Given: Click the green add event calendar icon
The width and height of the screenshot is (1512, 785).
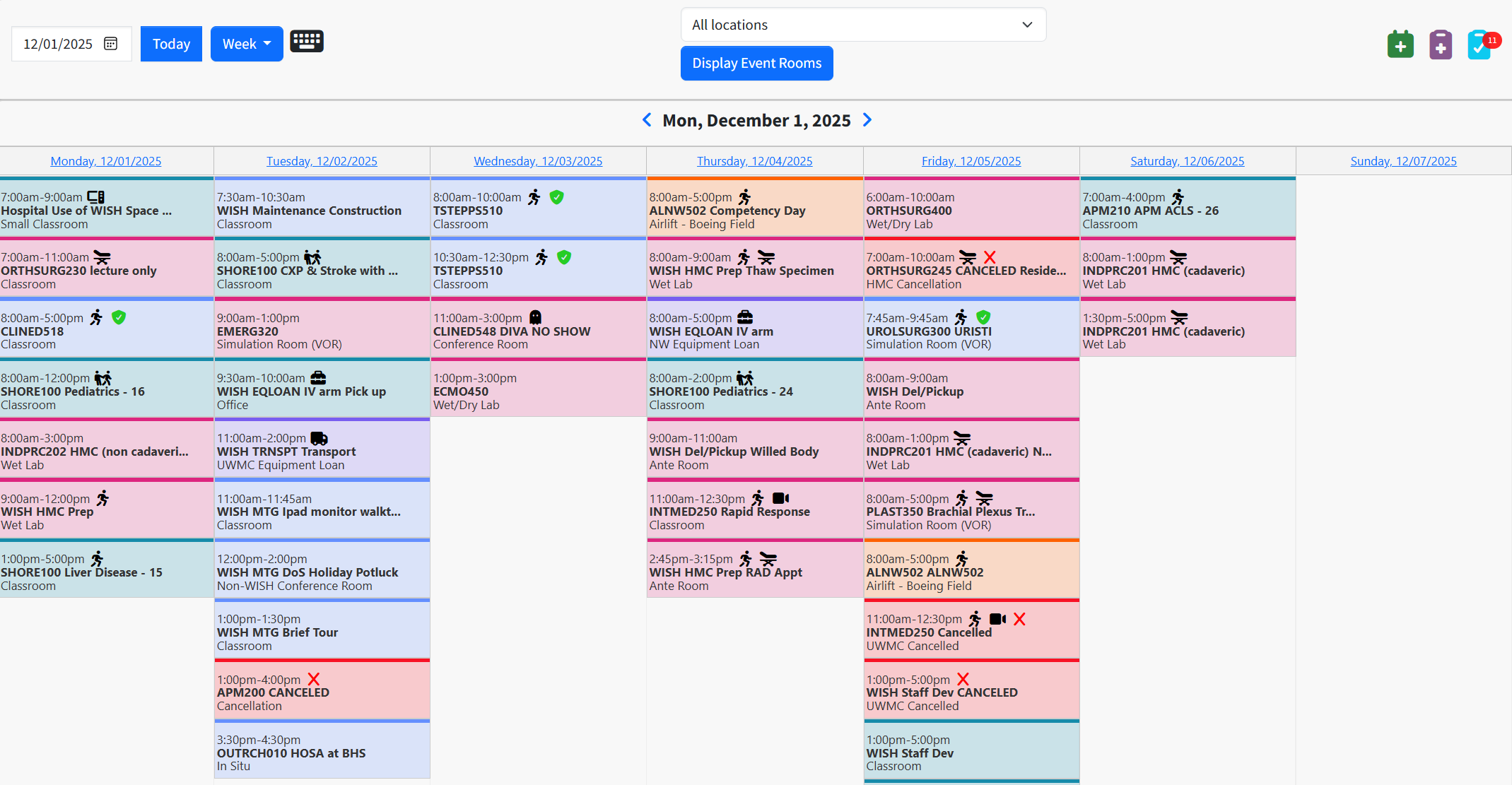Looking at the screenshot, I should point(1400,45).
